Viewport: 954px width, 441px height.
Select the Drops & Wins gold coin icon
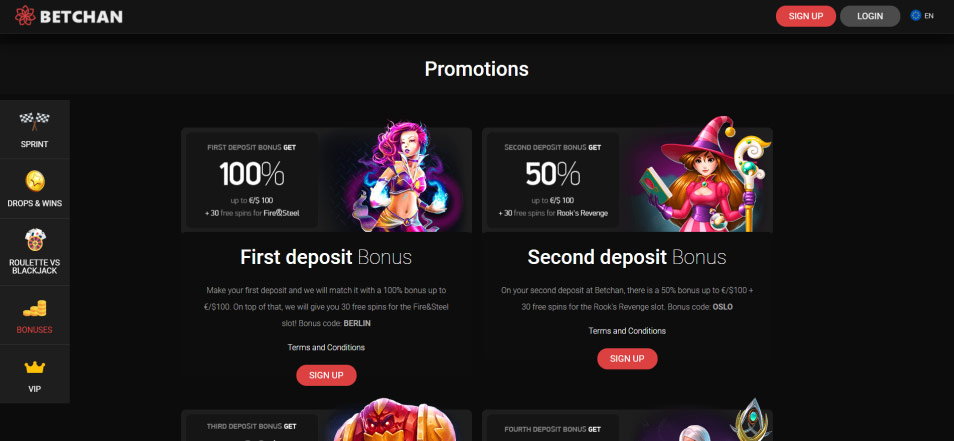coord(35,181)
